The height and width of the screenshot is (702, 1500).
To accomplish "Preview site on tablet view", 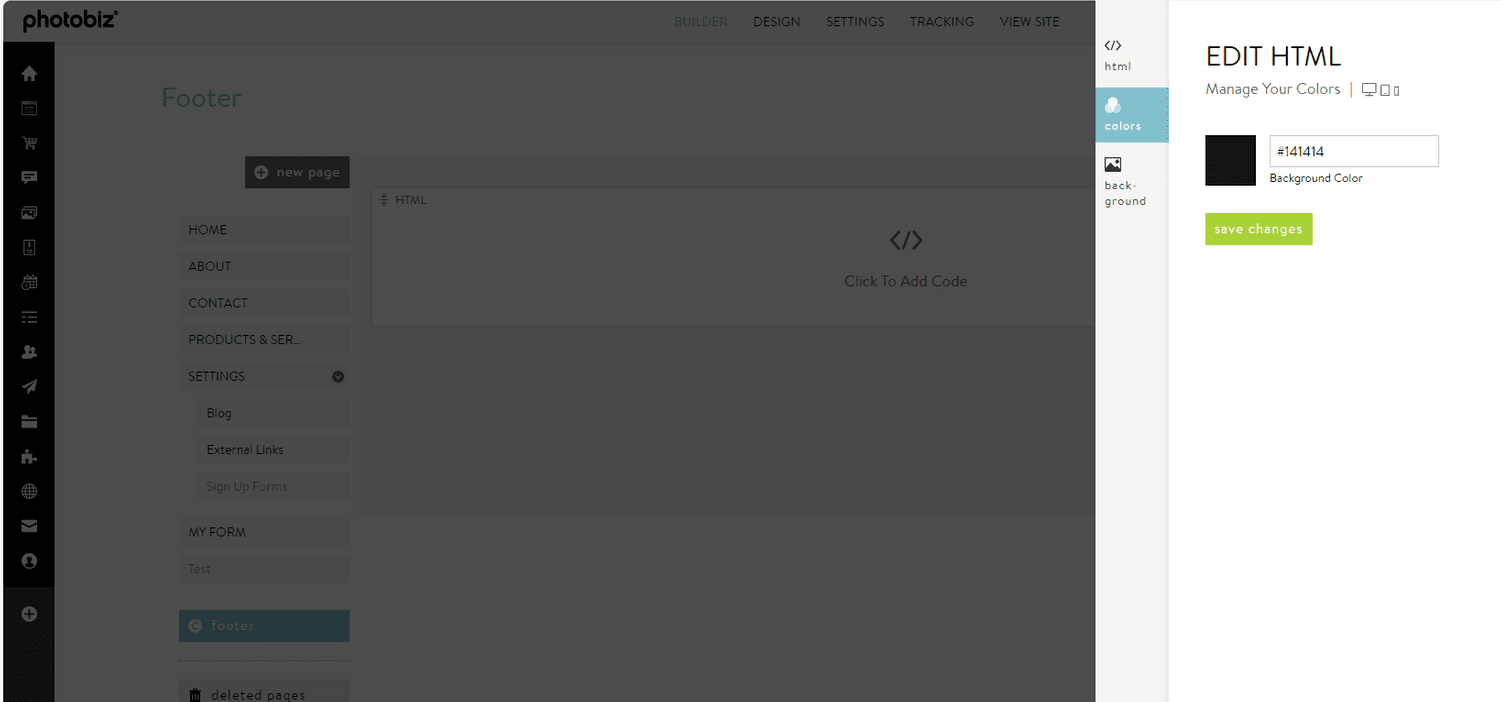I will (1383, 89).
